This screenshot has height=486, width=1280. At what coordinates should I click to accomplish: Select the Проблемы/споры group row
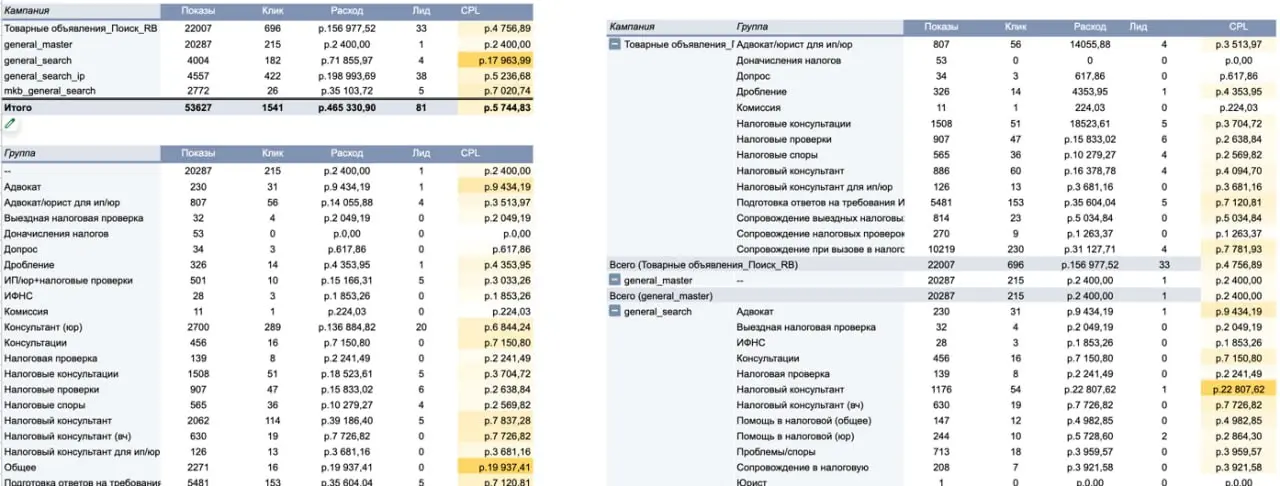943,452
